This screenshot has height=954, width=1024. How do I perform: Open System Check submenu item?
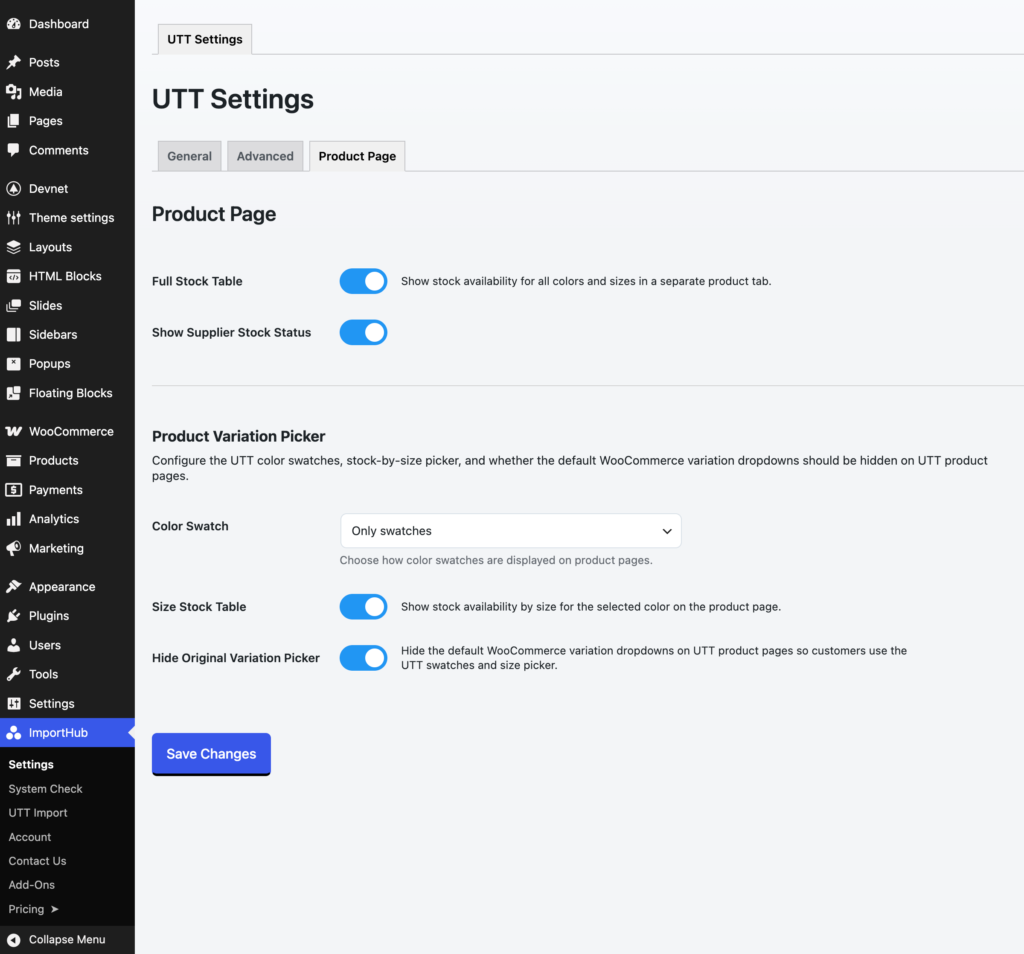pos(46,789)
